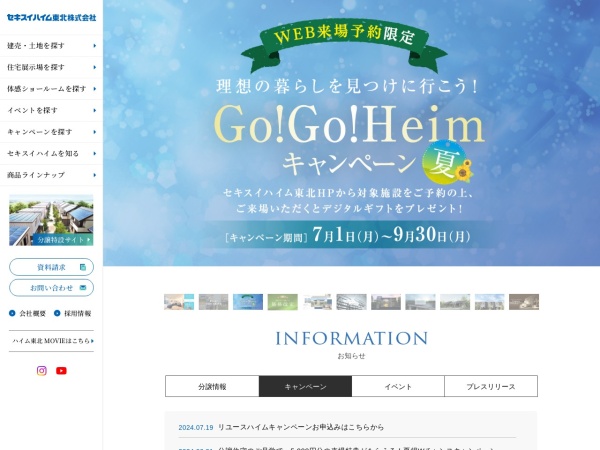Open the 会社概要 link
Image resolution: width=600 pixels, height=450 pixels.
(33, 313)
